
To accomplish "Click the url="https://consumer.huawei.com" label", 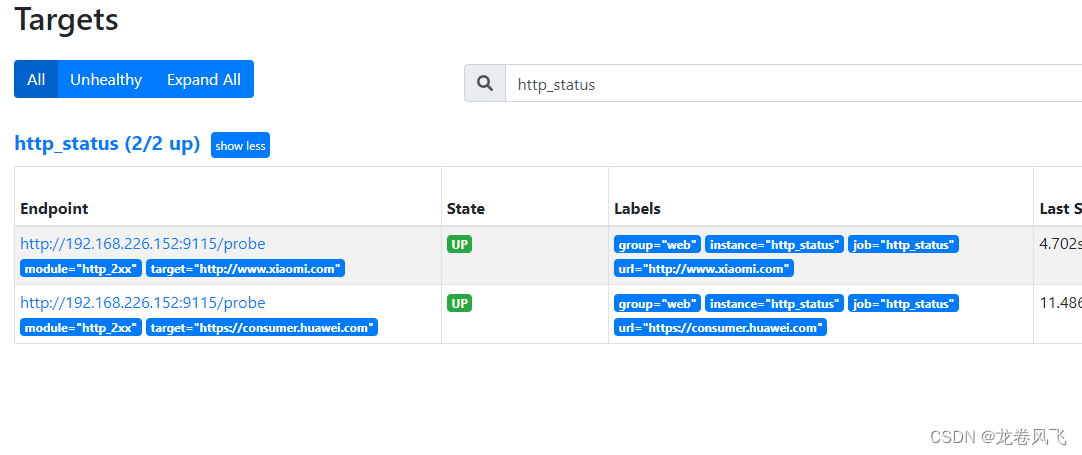I will point(720,327).
